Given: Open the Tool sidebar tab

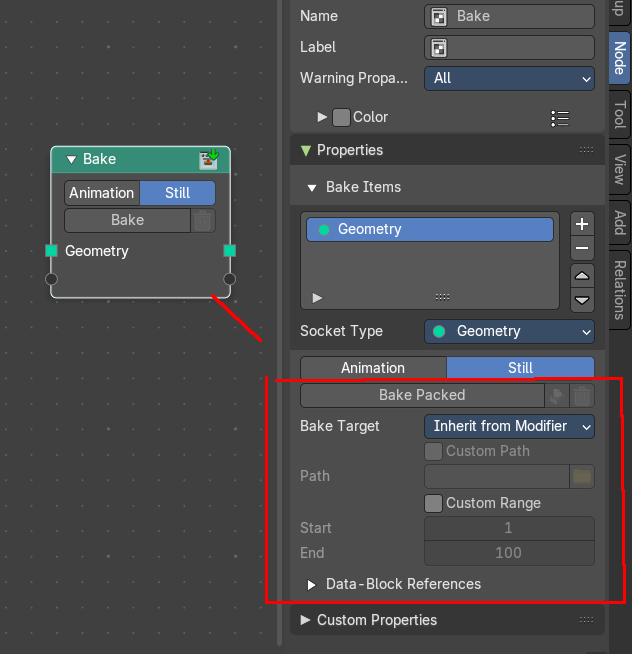Looking at the screenshot, I should (x=619, y=114).
